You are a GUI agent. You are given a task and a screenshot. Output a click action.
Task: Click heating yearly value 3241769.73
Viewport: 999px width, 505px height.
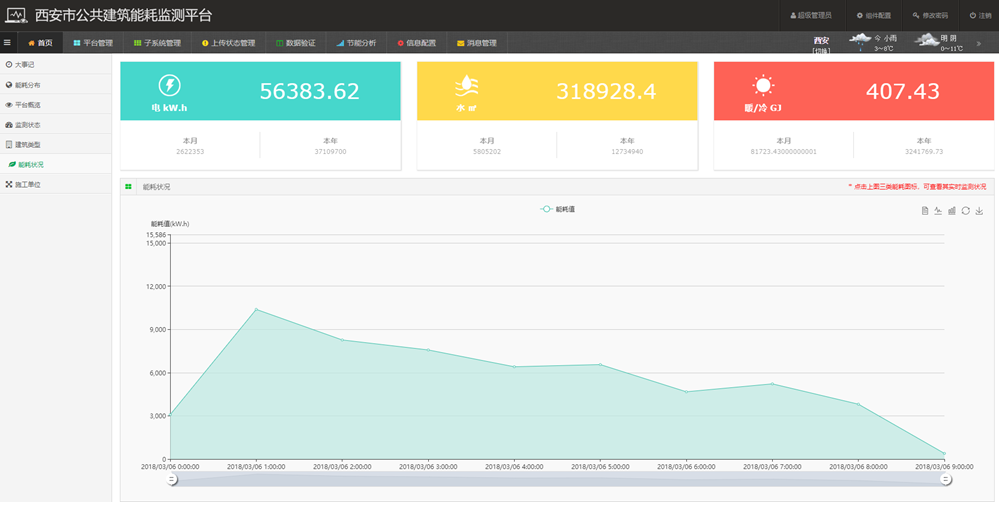924,152
